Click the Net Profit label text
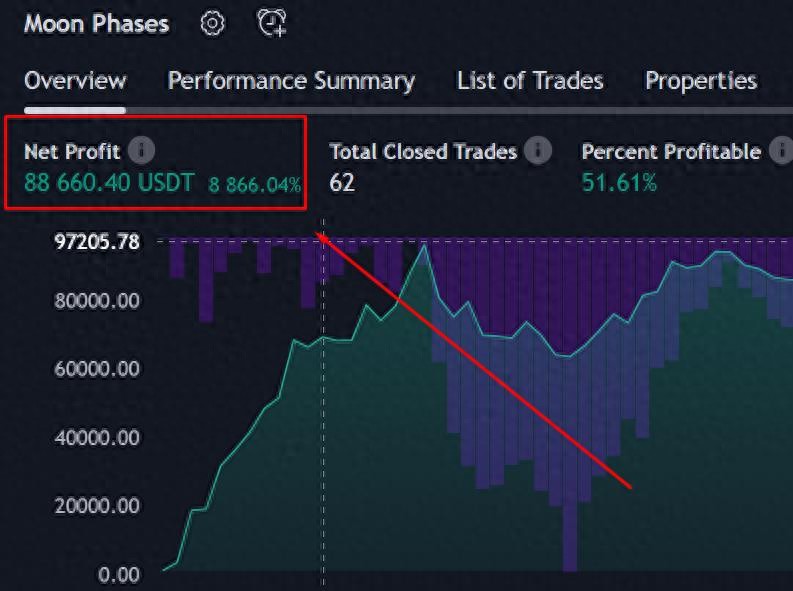Image resolution: width=793 pixels, height=591 pixels. [x=72, y=152]
